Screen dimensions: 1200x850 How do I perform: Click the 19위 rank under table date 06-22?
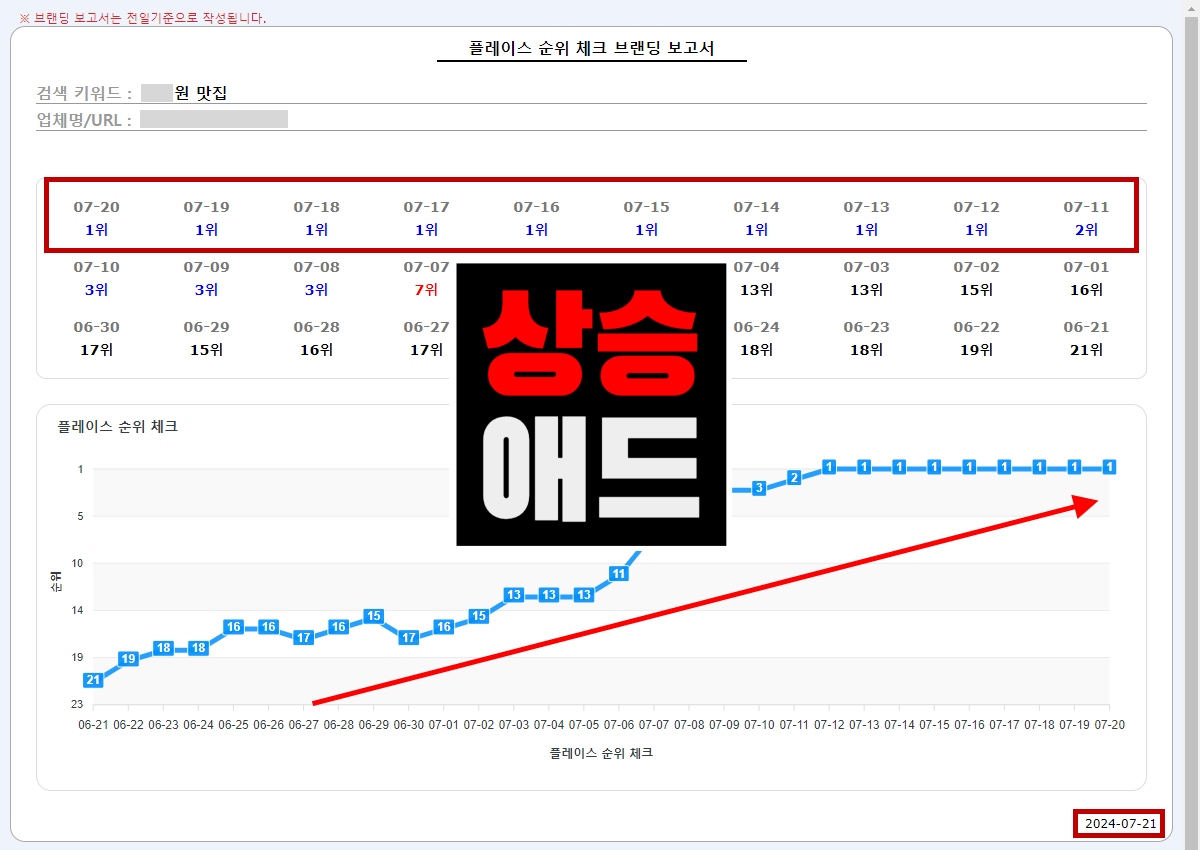click(x=977, y=350)
